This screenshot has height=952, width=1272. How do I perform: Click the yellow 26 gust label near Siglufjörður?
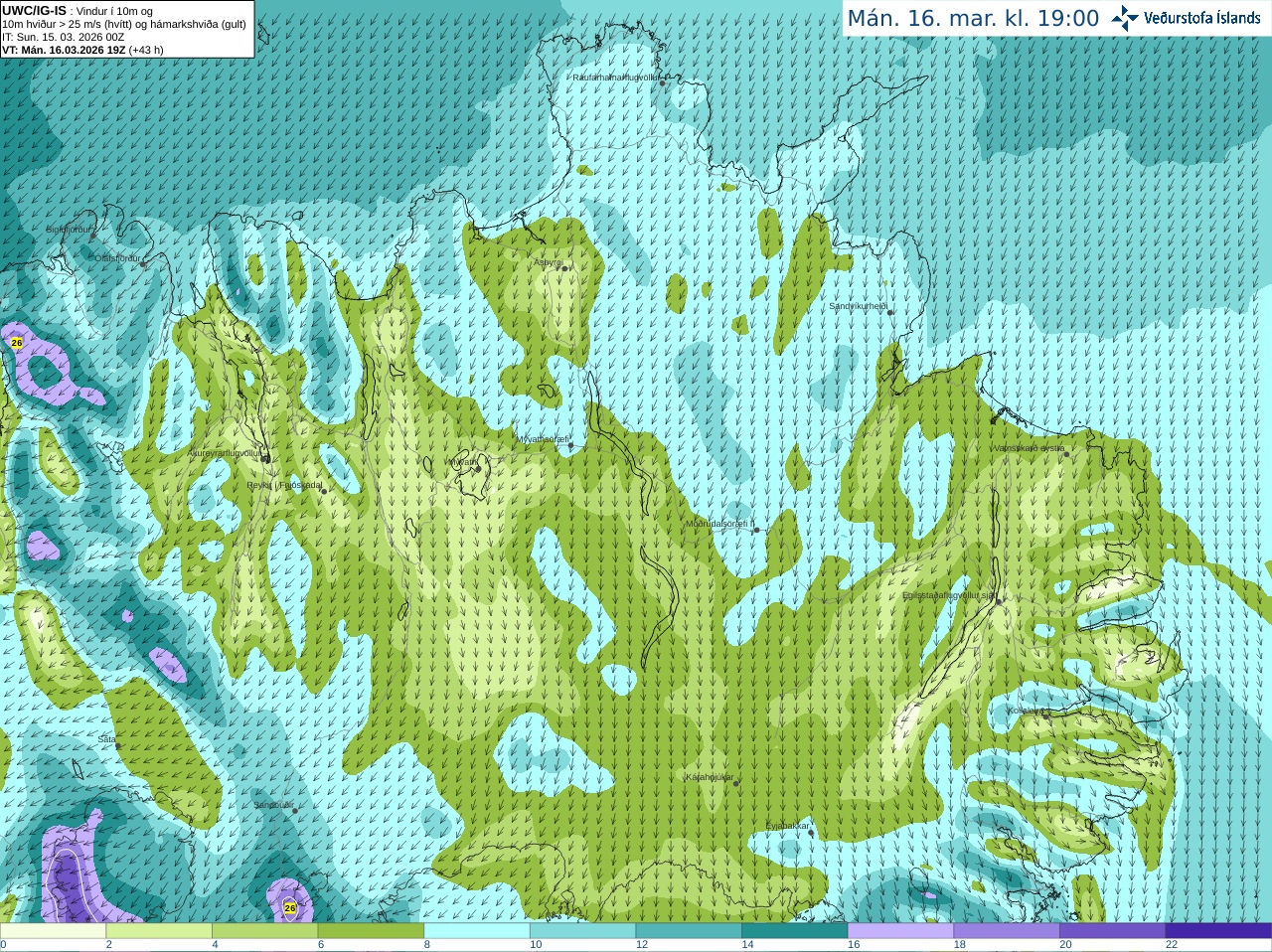[16, 342]
